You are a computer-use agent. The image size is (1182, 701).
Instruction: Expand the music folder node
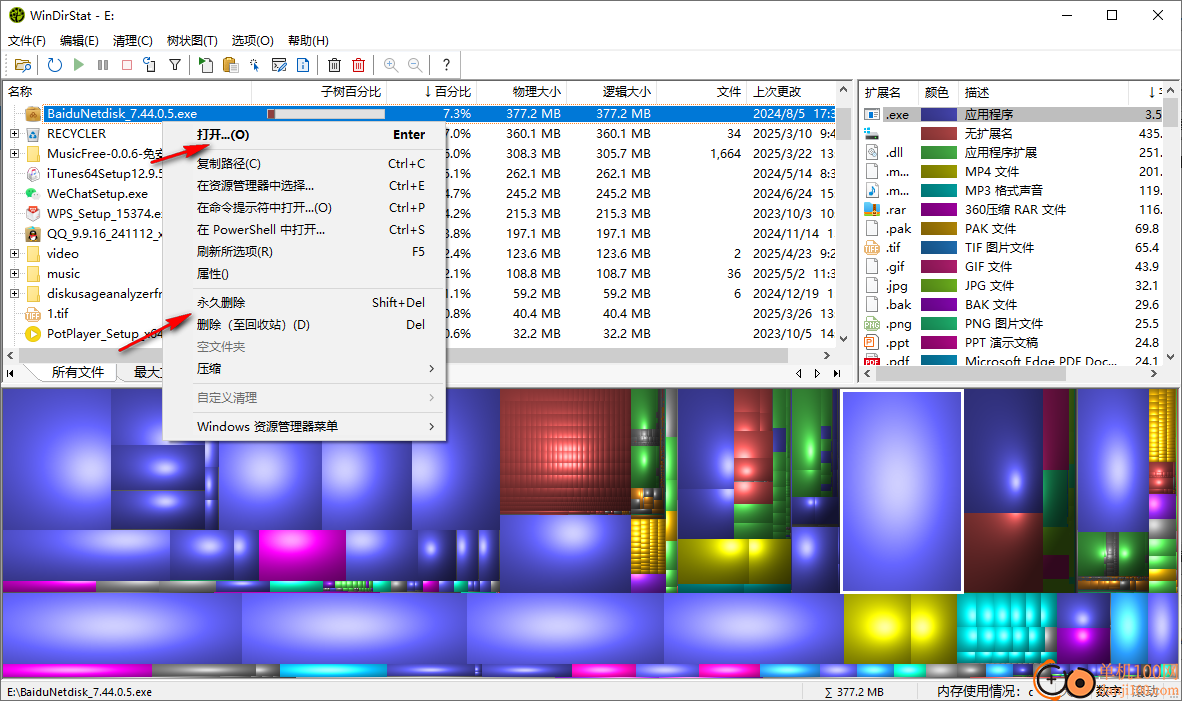(14, 274)
